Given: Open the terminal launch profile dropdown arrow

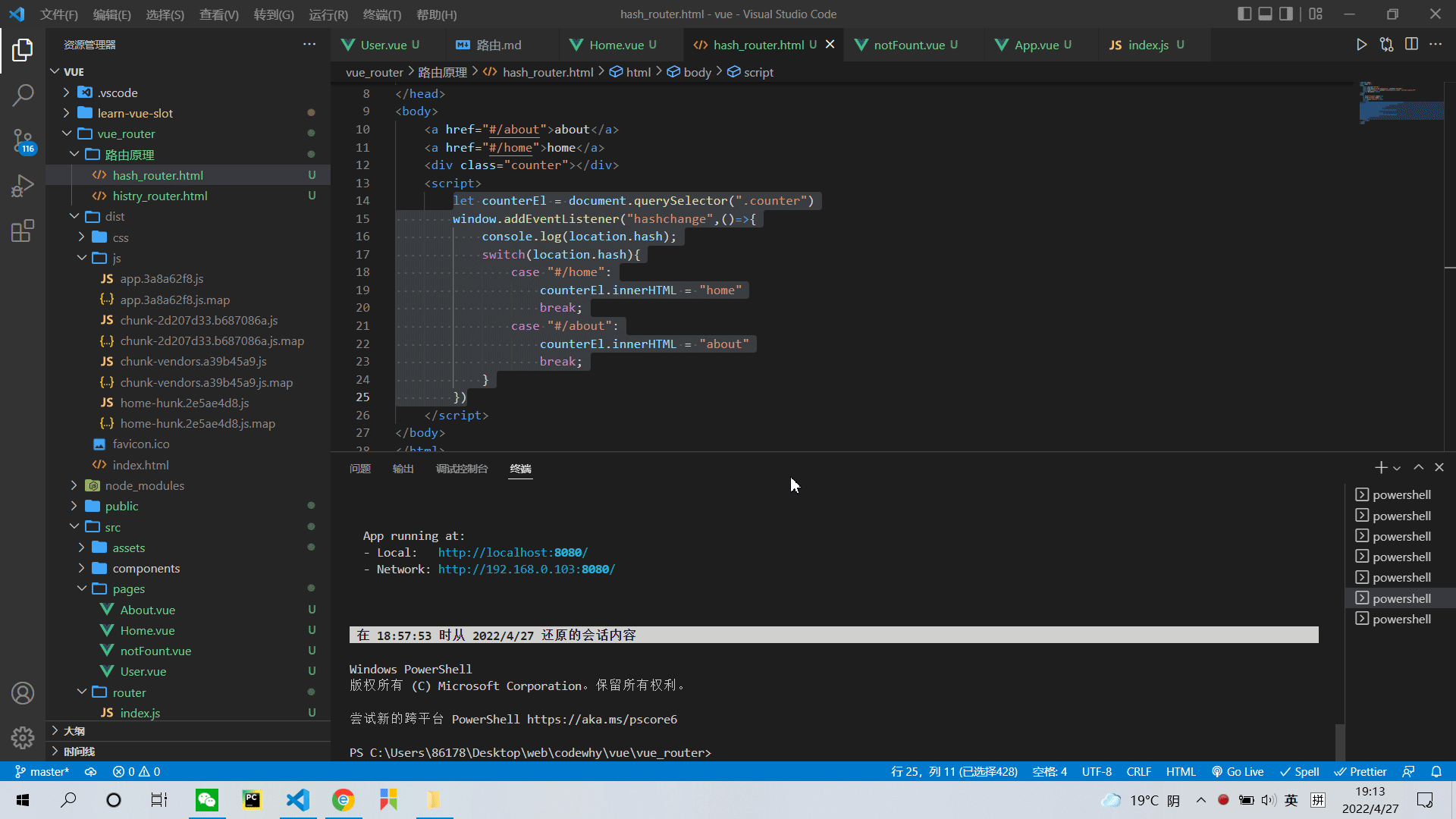Looking at the screenshot, I should tap(1397, 469).
